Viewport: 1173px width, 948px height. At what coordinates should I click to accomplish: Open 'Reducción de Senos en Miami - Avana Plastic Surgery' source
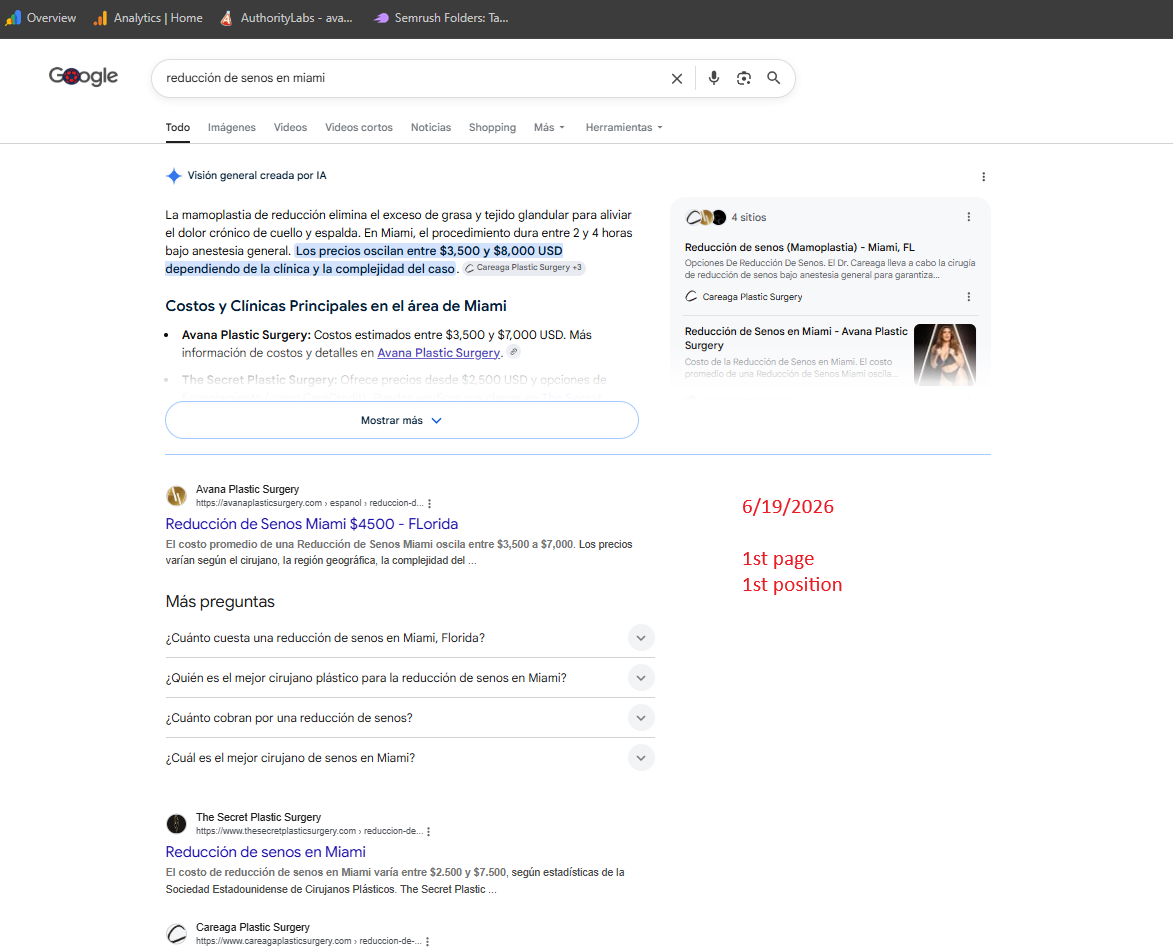click(796, 338)
